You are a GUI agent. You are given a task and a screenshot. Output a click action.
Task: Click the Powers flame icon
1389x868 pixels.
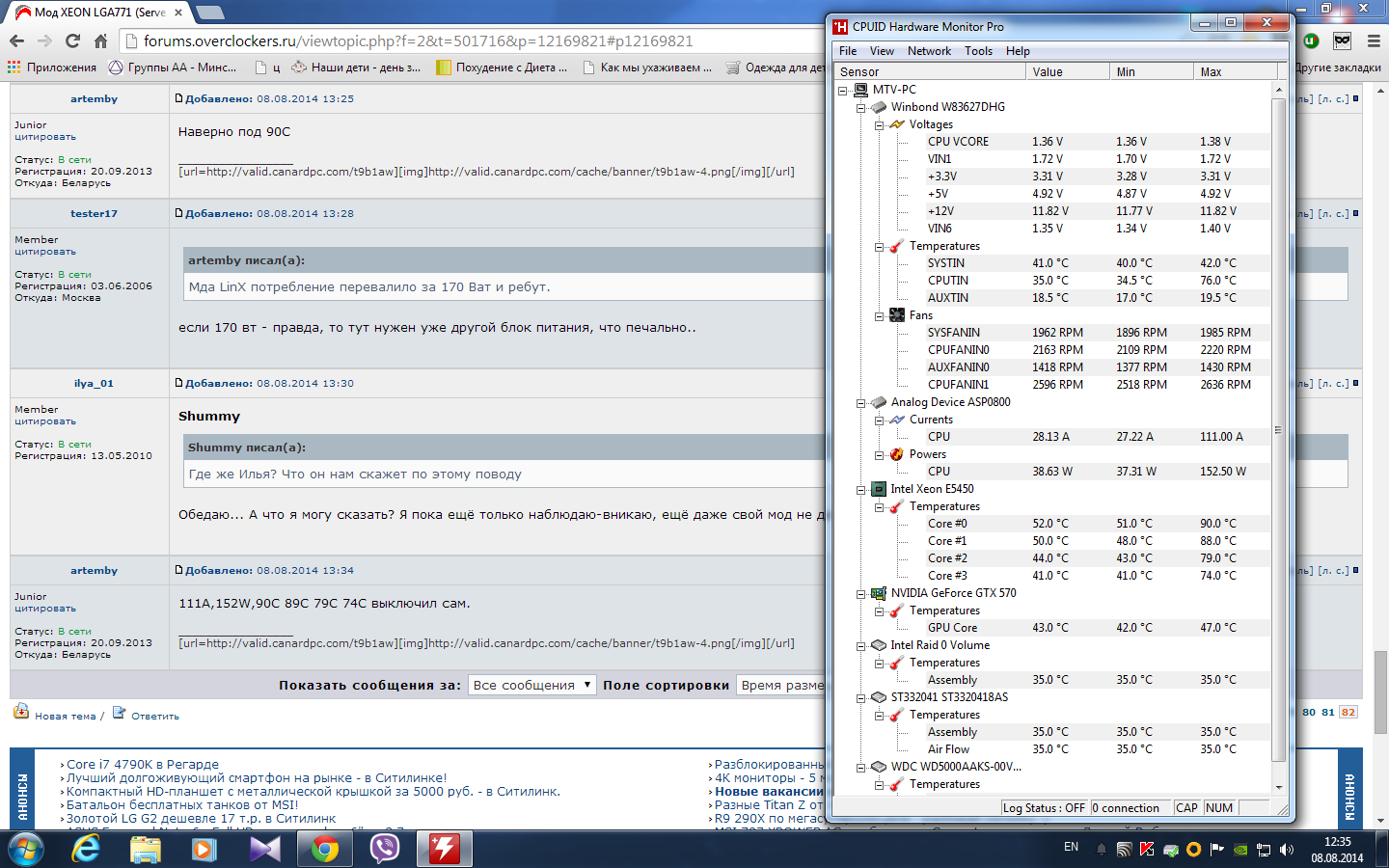[x=897, y=454]
